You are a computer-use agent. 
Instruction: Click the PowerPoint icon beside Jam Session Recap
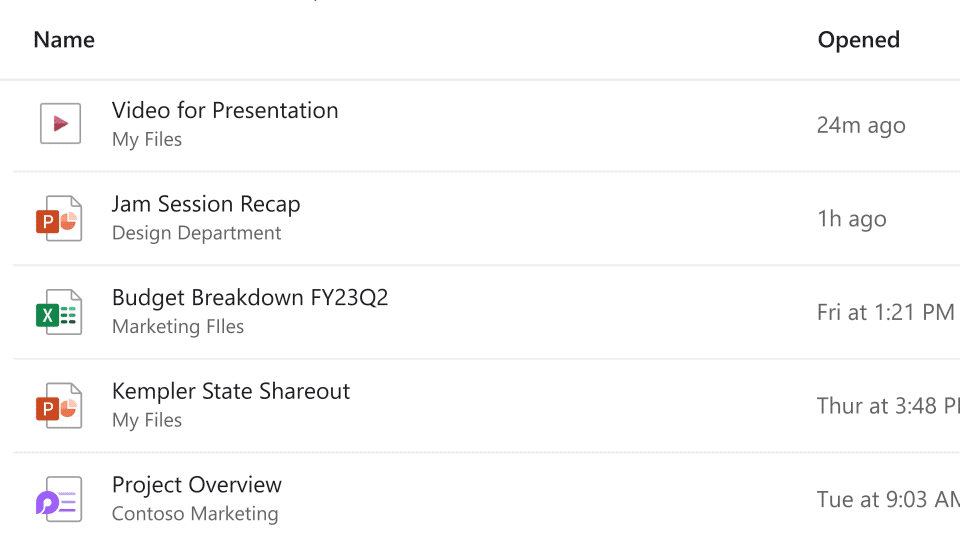[x=58, y=218]
